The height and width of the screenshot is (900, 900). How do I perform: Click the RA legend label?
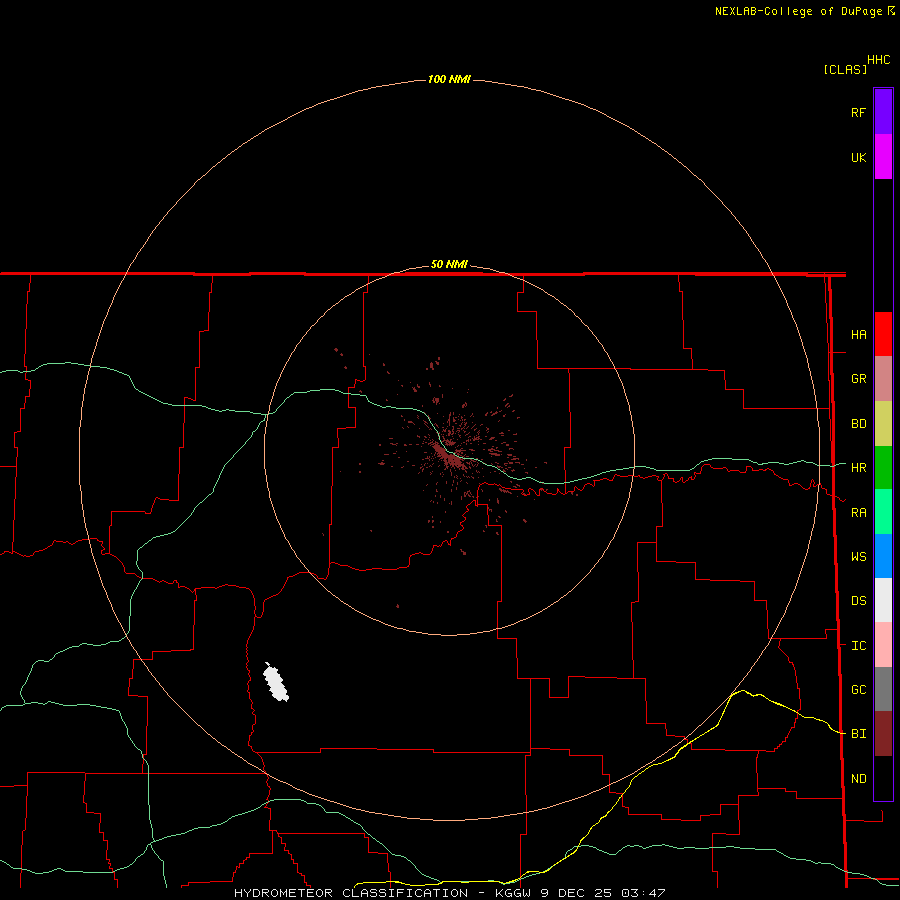click(858, 513)
